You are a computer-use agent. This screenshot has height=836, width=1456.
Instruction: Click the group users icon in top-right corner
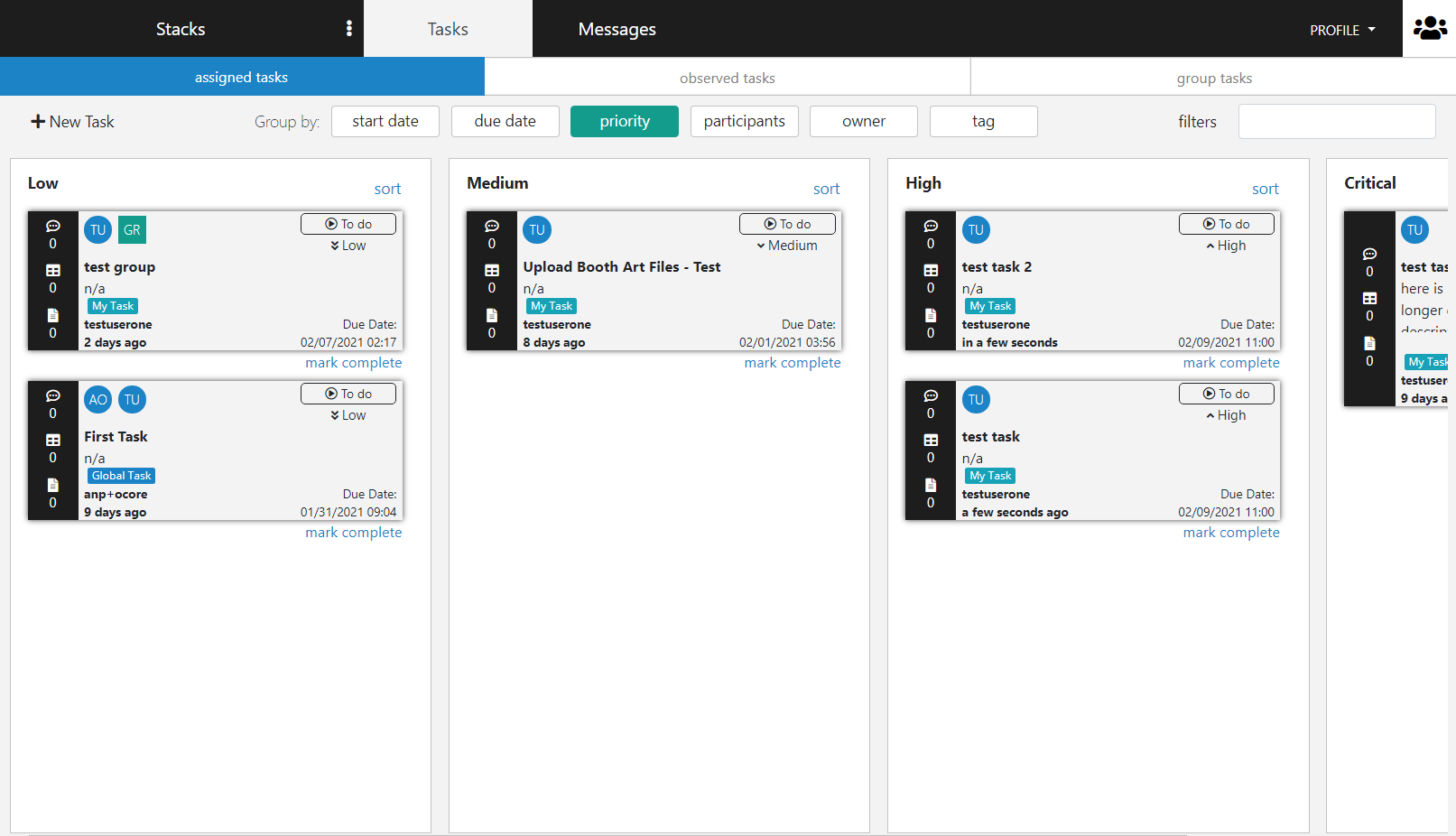(1430, 29)
